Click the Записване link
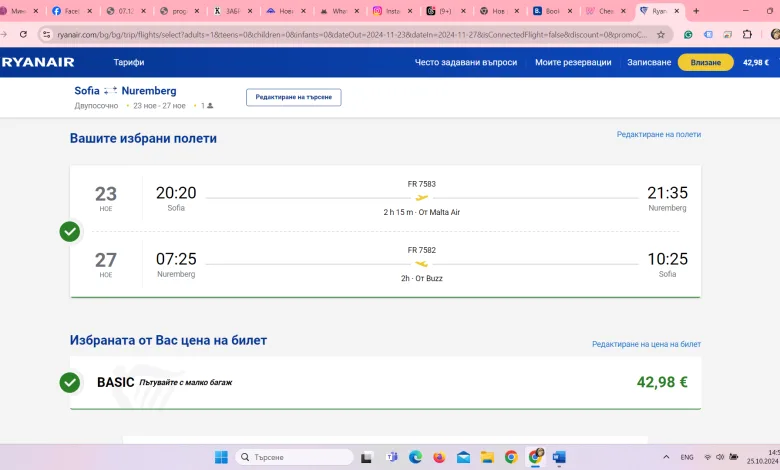Viewport: 780px width, 470px height. (x=649, y=62)
